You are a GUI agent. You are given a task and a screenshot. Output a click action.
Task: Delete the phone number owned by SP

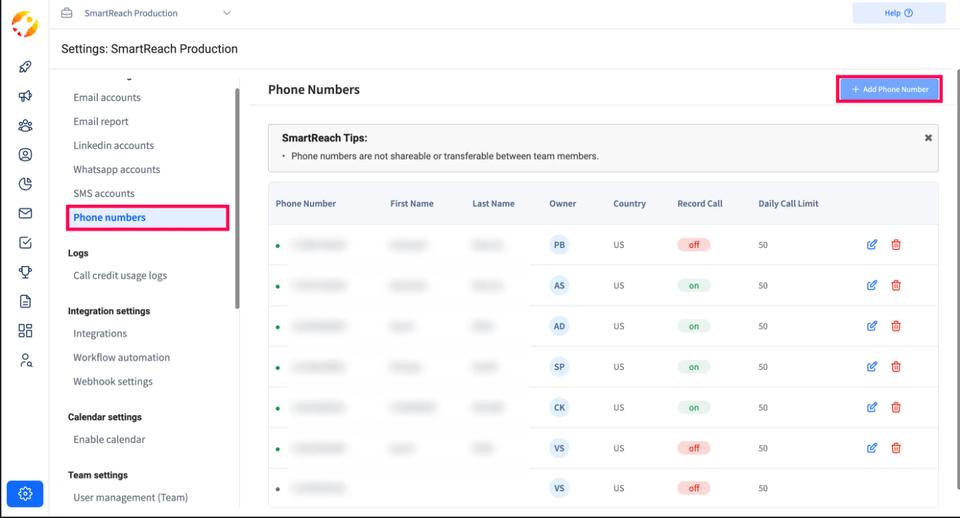click(x=896, y=367)
